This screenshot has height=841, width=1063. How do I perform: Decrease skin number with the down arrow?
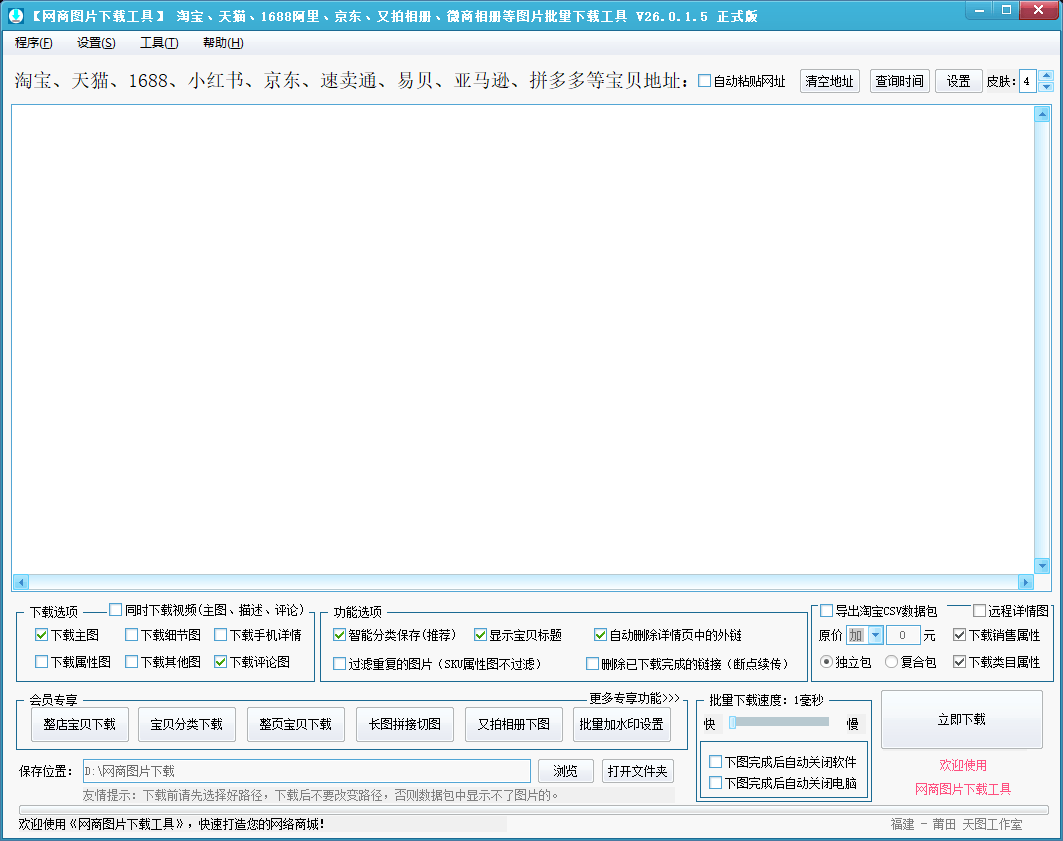coord(1046,87)
